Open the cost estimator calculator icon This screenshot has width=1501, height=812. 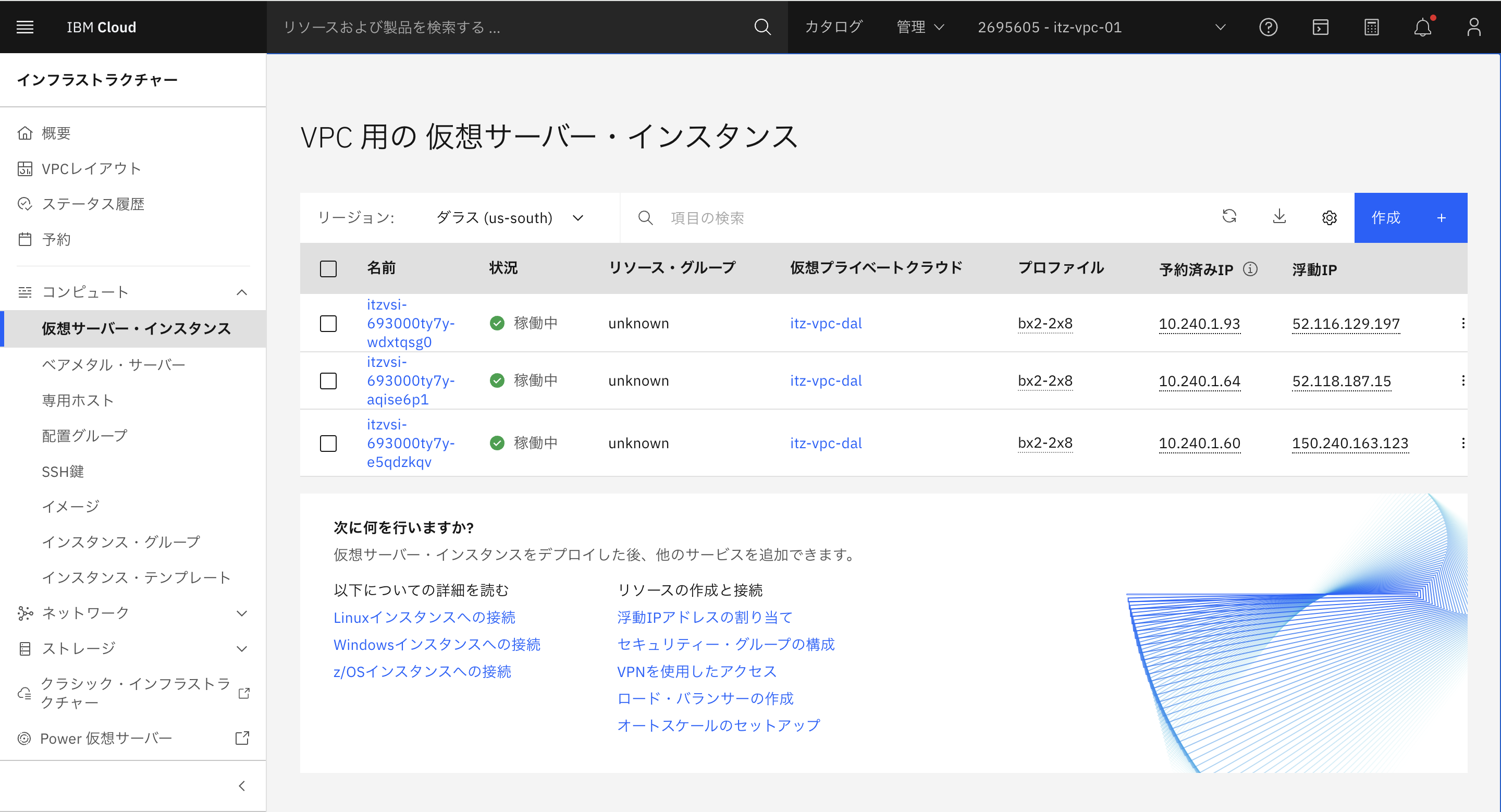(1371, 27)
